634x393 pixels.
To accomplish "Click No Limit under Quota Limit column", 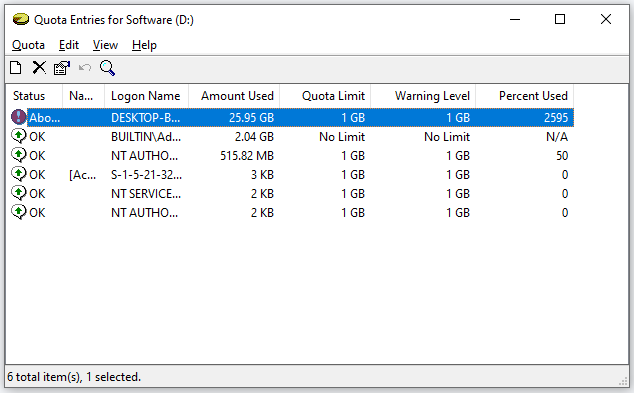I will [x=342, y=137].
